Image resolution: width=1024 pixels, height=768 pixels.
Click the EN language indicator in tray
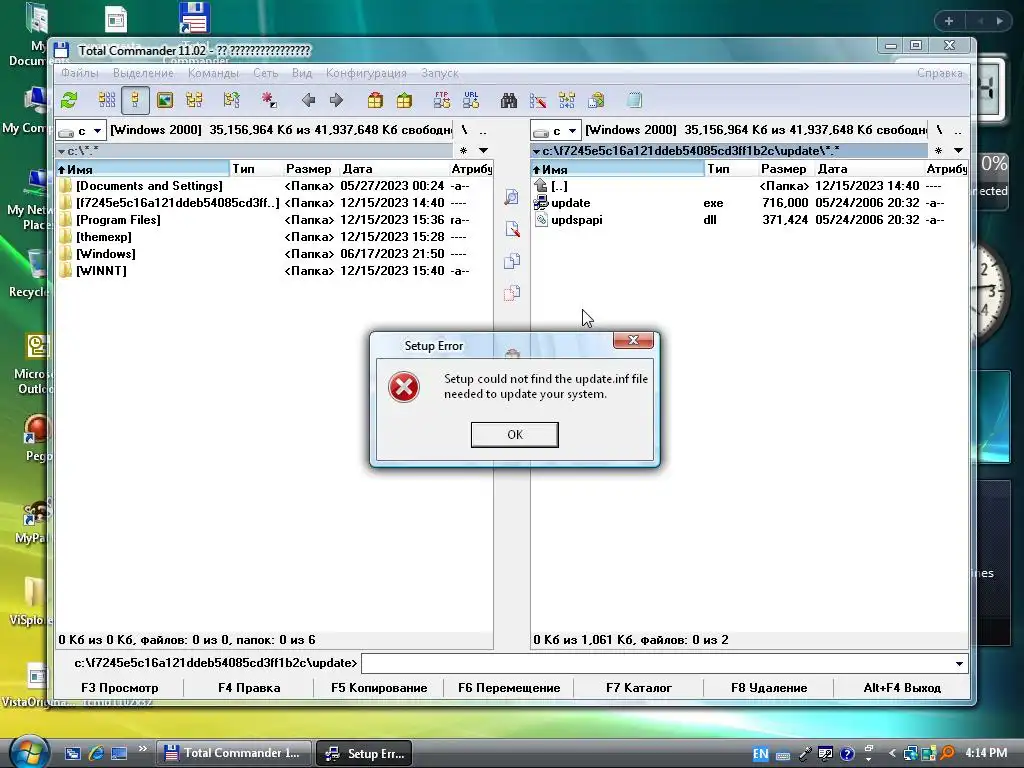coord(761,754)
